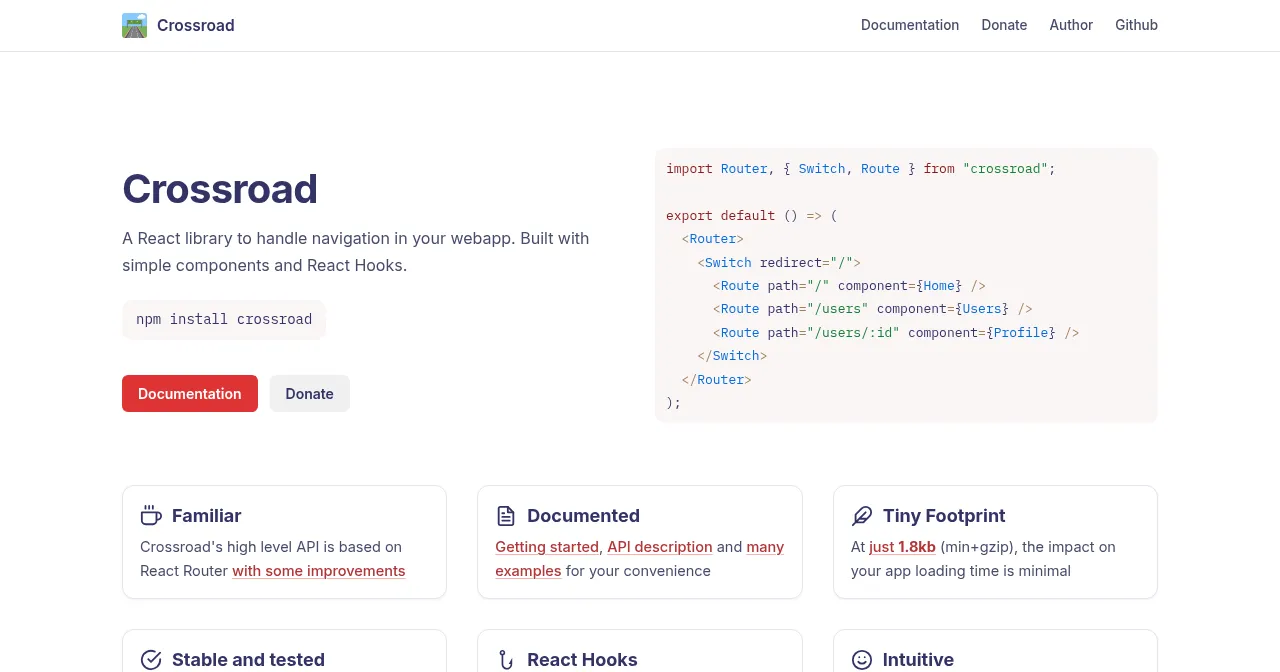Click the checkmark icon beside Stable and tested
1280x672 pixels.
pyautogui.click(x=151, y=660)
